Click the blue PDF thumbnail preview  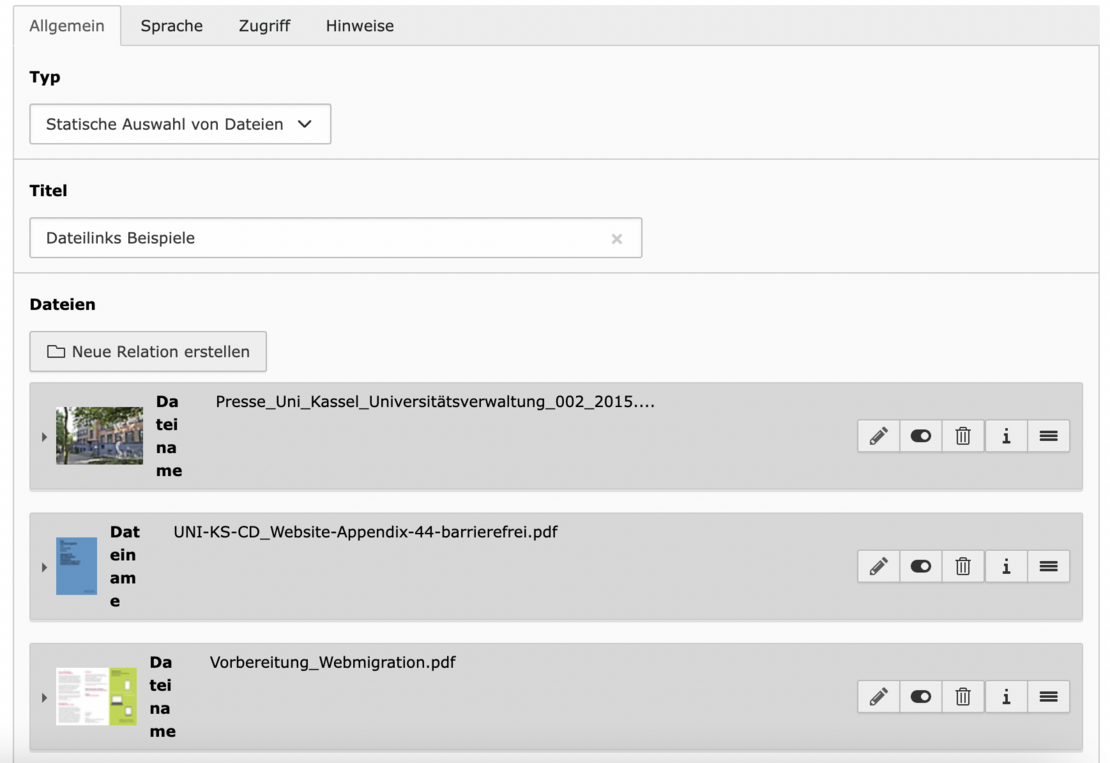point(77,566)
